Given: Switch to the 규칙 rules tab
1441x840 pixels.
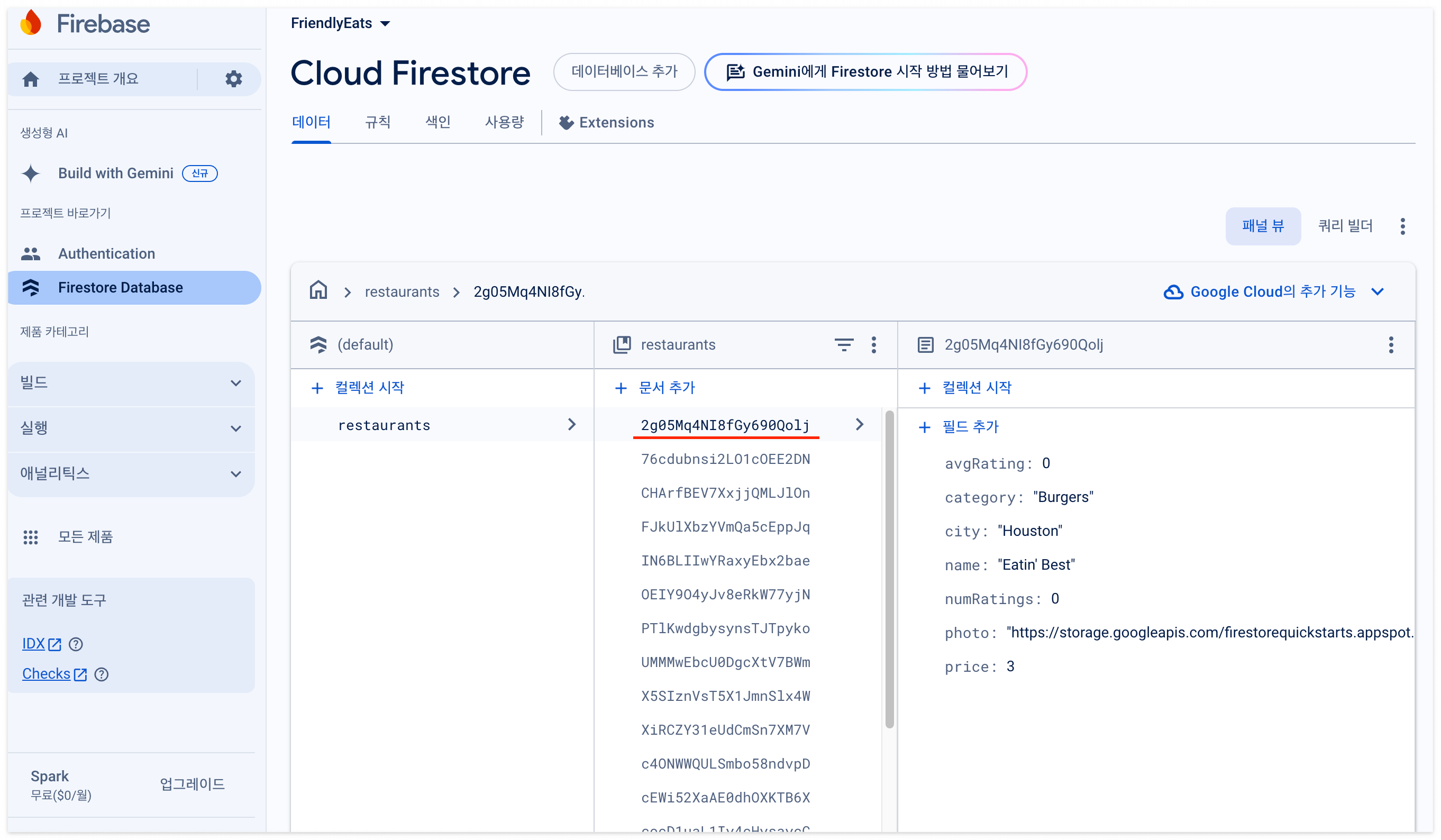Looking at the screenshot, I should pyautogui.click(x=377, y=122).
